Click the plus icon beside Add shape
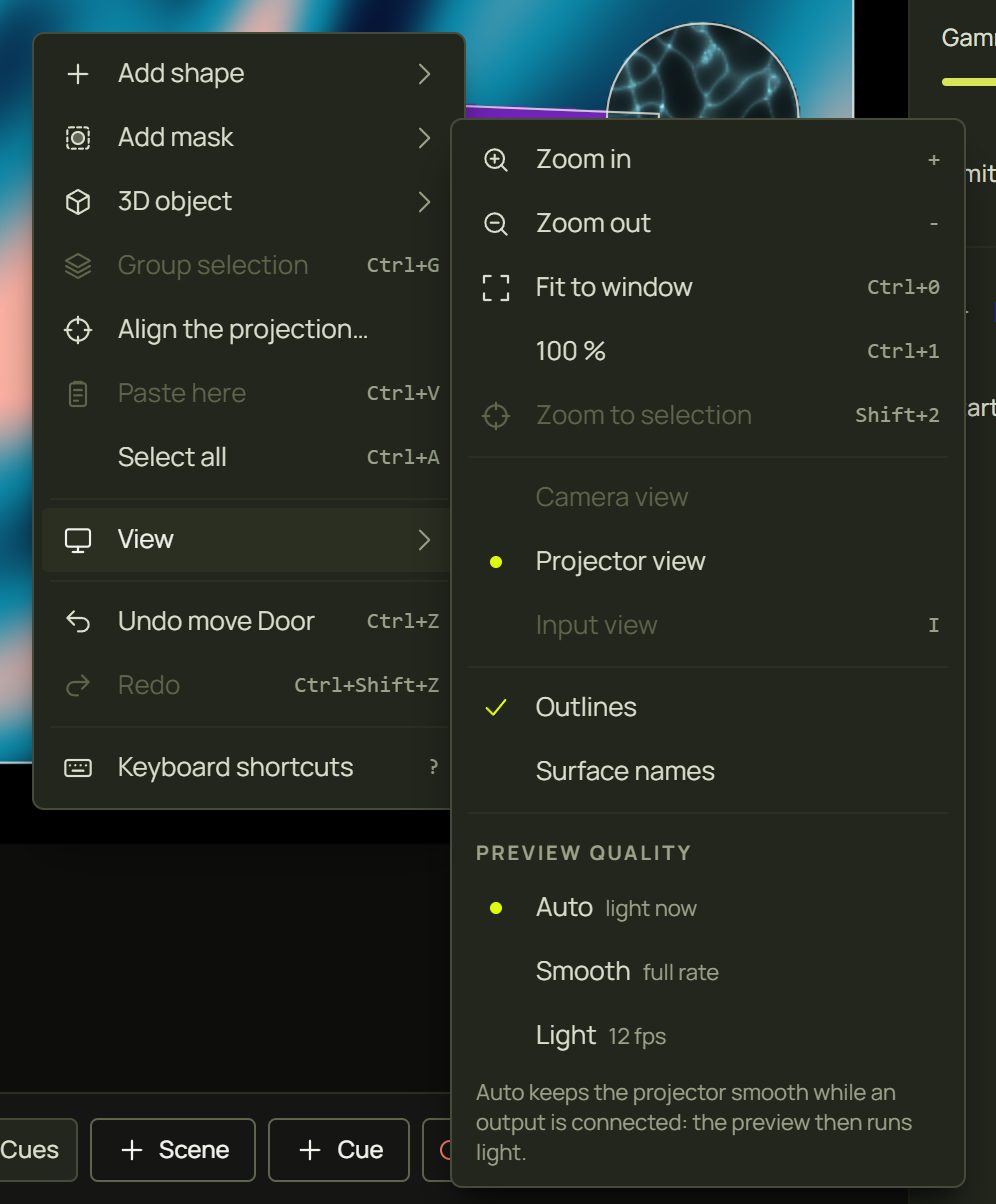The height and width of the screenshot is (1204, 996). pyautogui.click(x=78, y=74)
